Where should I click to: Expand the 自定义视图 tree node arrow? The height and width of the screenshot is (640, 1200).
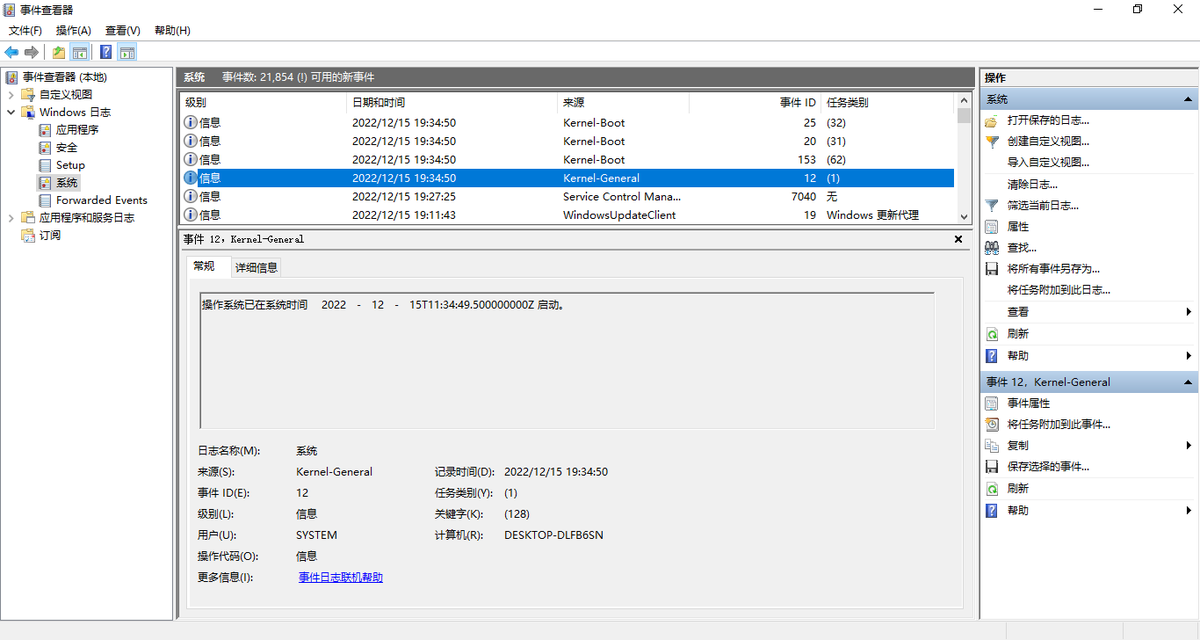click(11, 95)
